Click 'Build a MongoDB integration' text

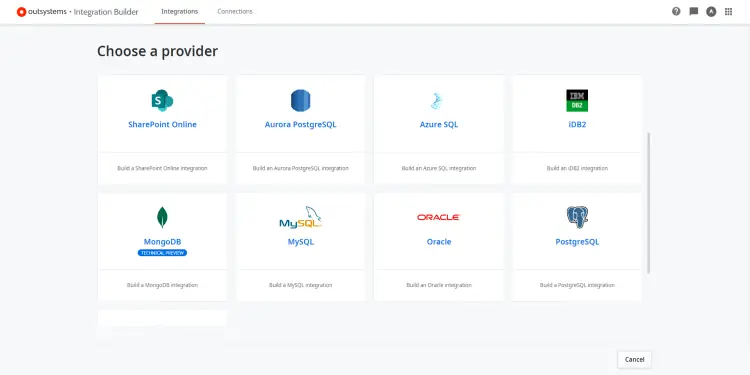162,285
